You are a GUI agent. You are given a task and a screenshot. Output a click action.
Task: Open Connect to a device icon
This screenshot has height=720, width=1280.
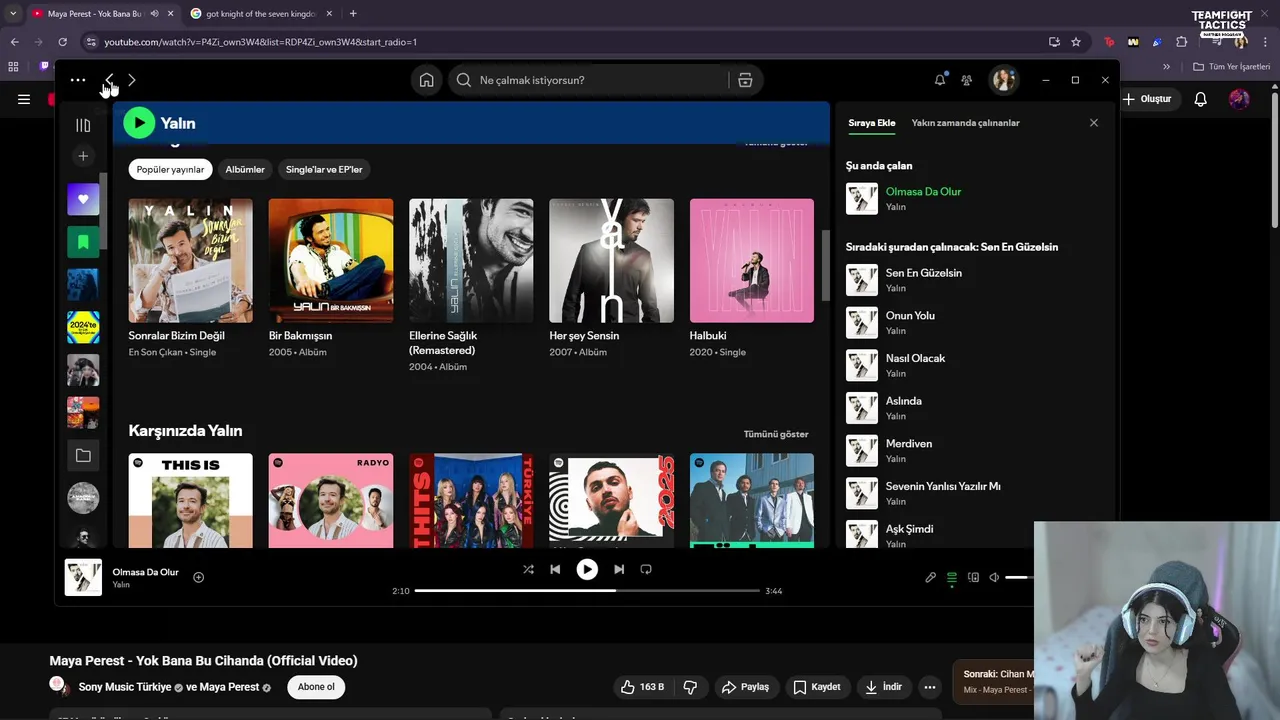[973, 577]
